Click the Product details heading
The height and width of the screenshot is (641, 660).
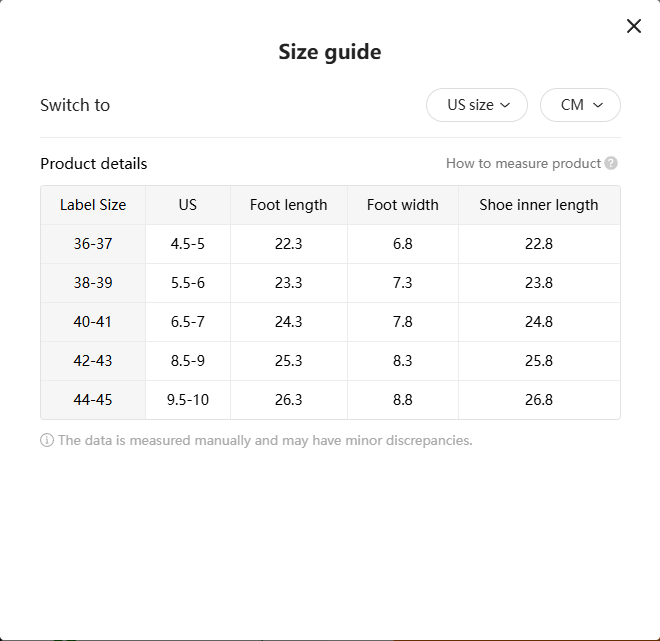[x=94, y=163]
